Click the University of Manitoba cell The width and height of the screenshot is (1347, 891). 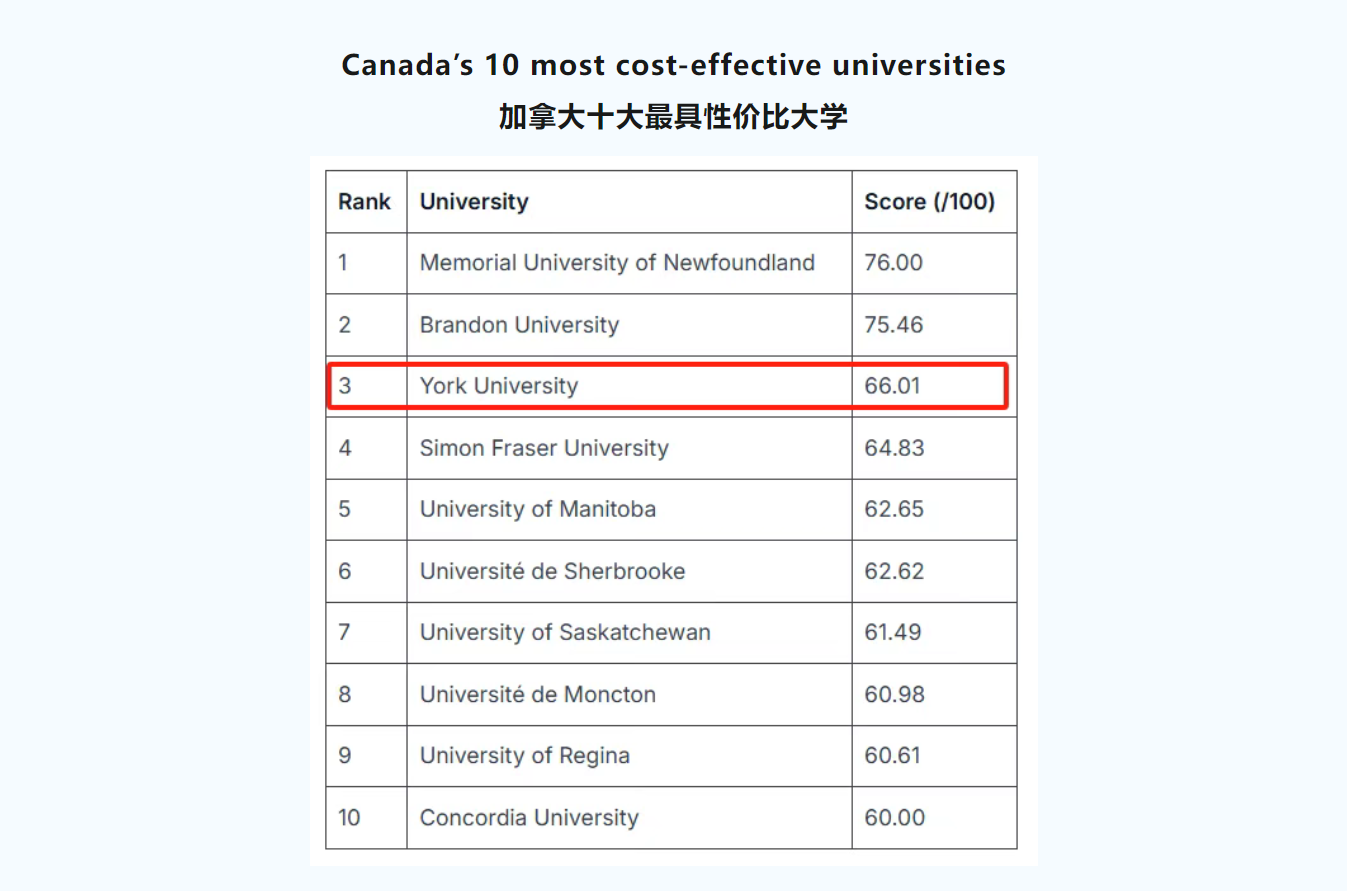click(538, 509)
